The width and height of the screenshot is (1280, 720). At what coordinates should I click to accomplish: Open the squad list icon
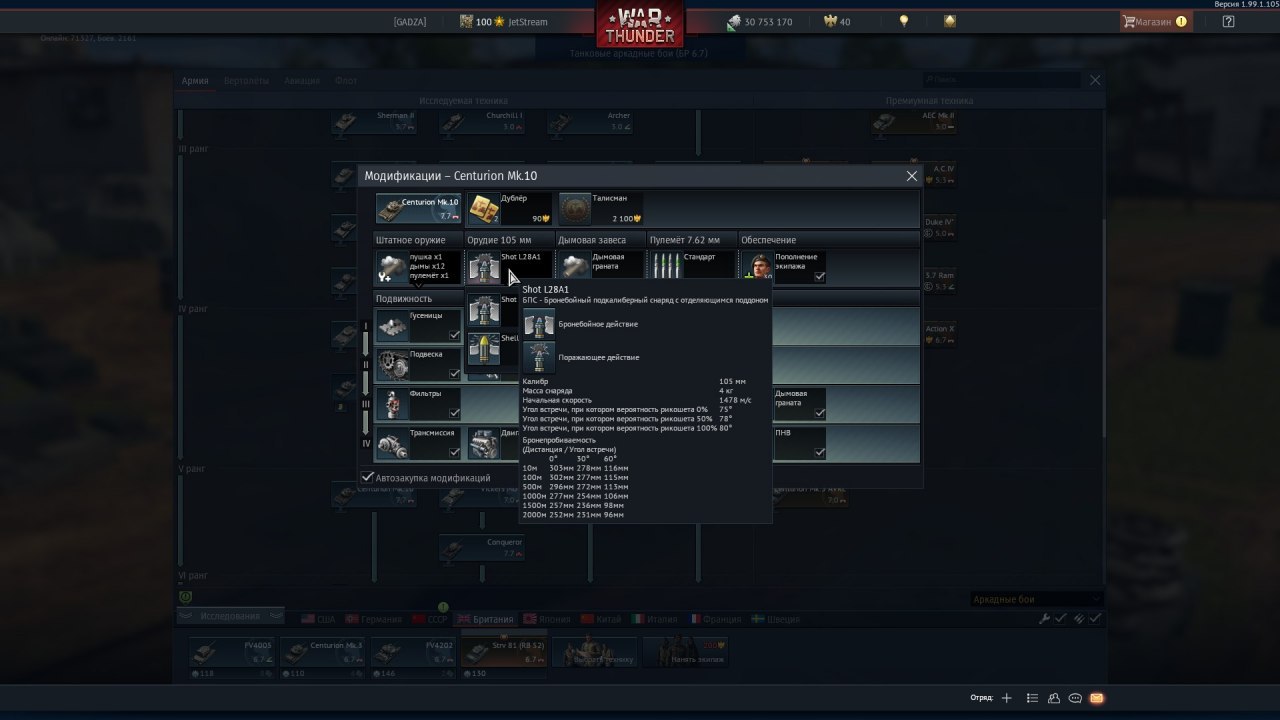(x=1032, y=698)
